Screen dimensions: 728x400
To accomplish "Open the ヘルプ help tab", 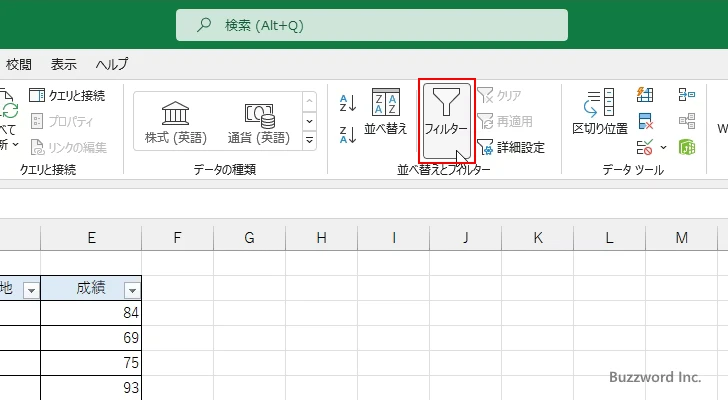I will pyautogui.click(x=112, y=65).
